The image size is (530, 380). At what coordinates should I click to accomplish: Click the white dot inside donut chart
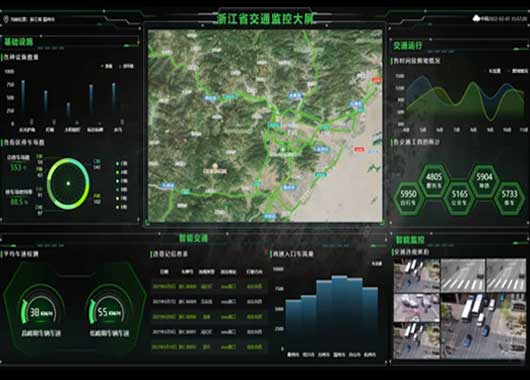coord(68,184)
